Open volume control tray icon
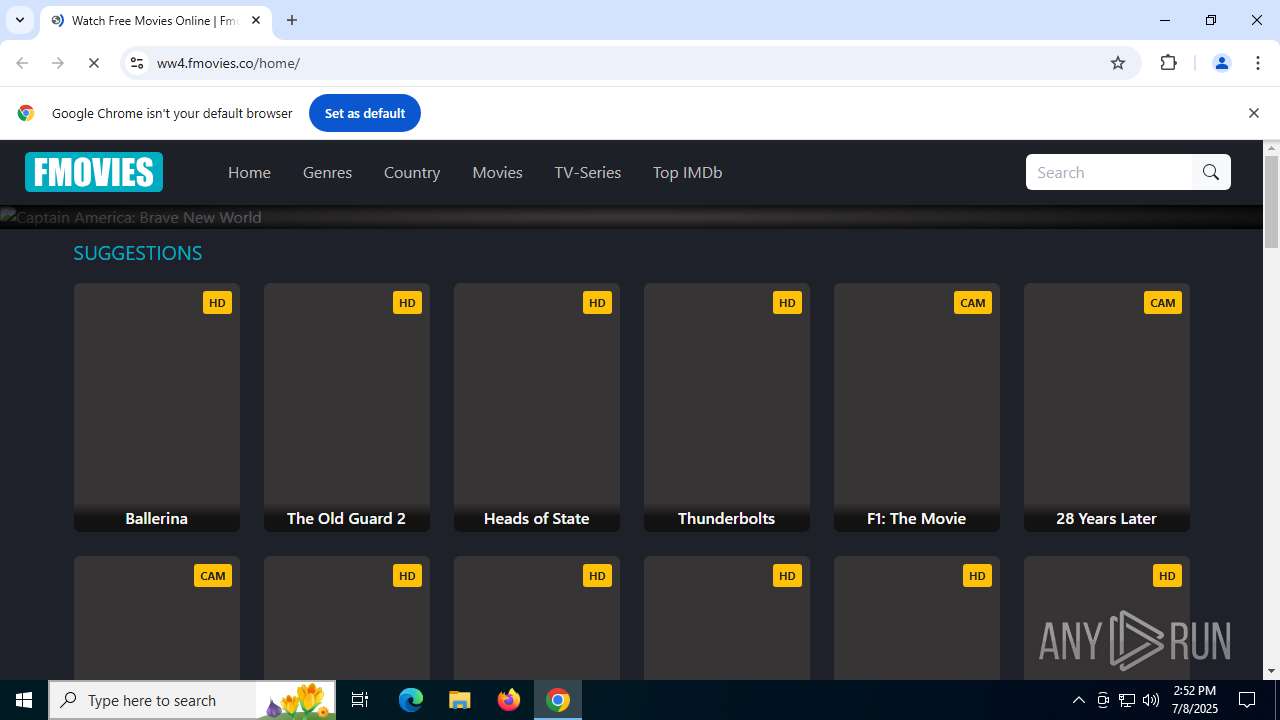 [1151, 700]
